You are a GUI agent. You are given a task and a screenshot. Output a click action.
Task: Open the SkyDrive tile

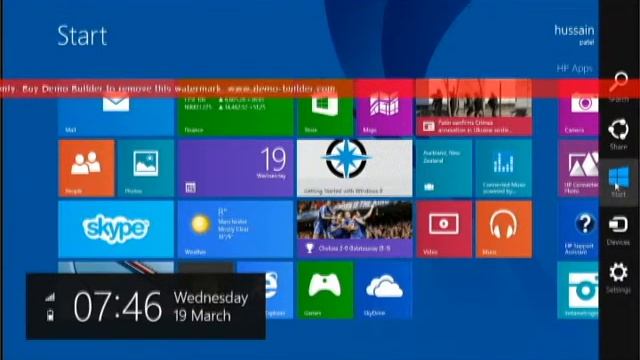(384, 290)
